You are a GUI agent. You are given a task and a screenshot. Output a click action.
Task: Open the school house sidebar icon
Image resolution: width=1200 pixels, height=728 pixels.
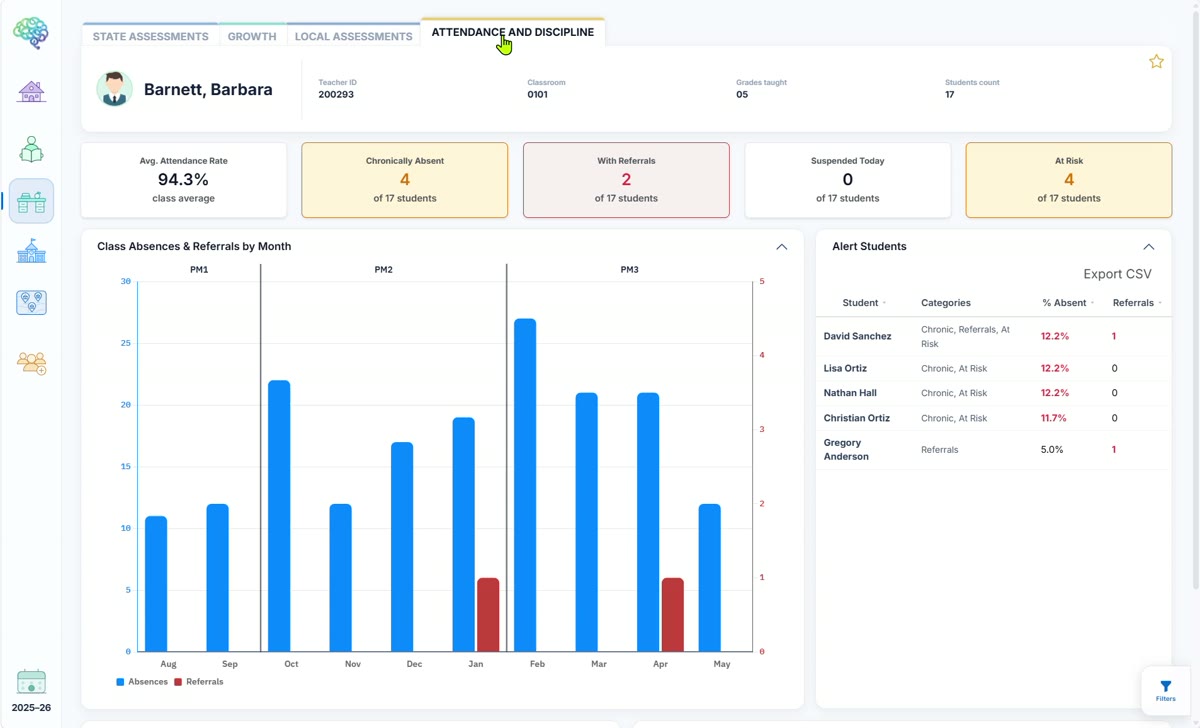pos(31,92)
